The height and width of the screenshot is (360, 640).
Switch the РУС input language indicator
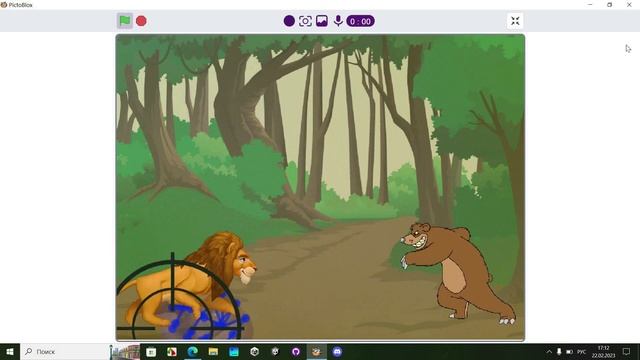coord(582,351)
